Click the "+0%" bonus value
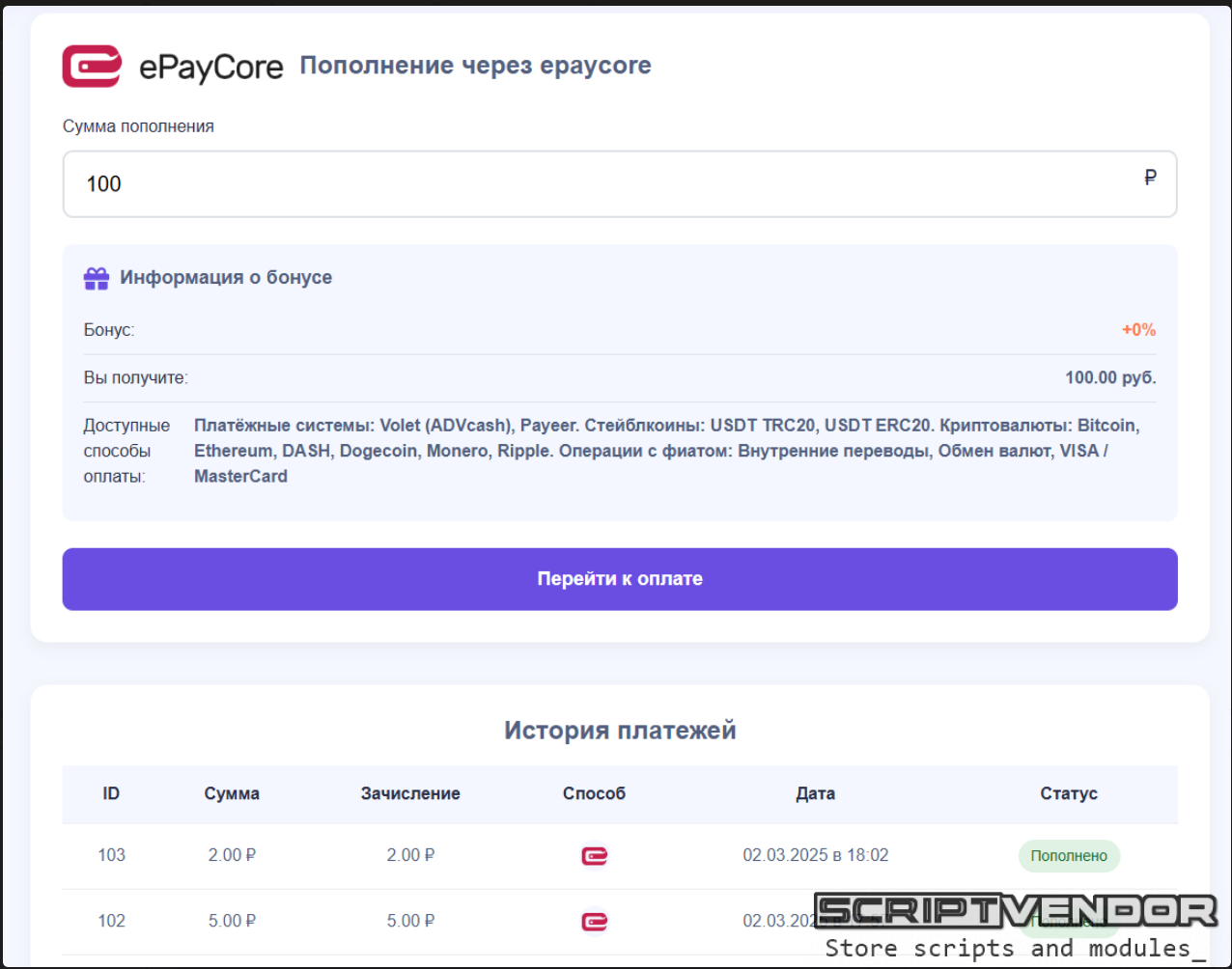The height and width of the screenshot is (969, 1232). (x=1138, y=330)
